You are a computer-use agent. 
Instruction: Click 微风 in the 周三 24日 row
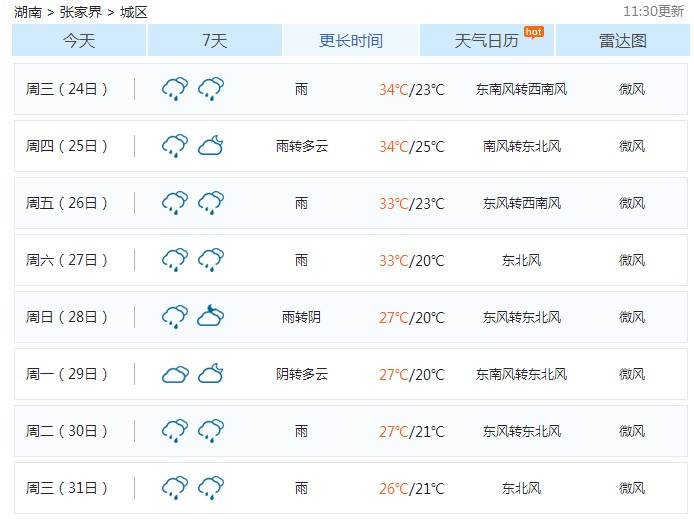(x=632, y=89)
